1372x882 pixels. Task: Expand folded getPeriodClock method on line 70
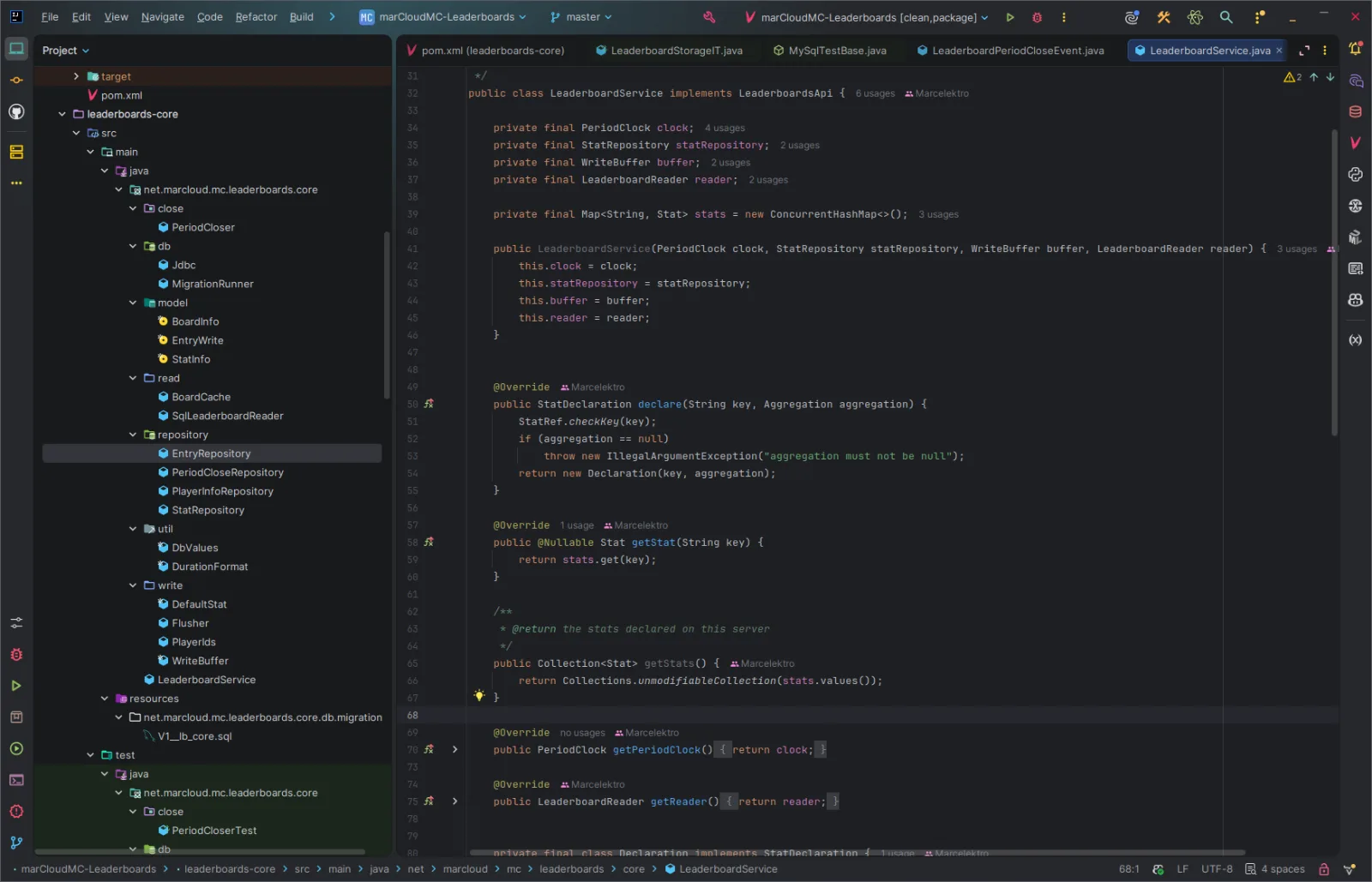pos(454,750)
